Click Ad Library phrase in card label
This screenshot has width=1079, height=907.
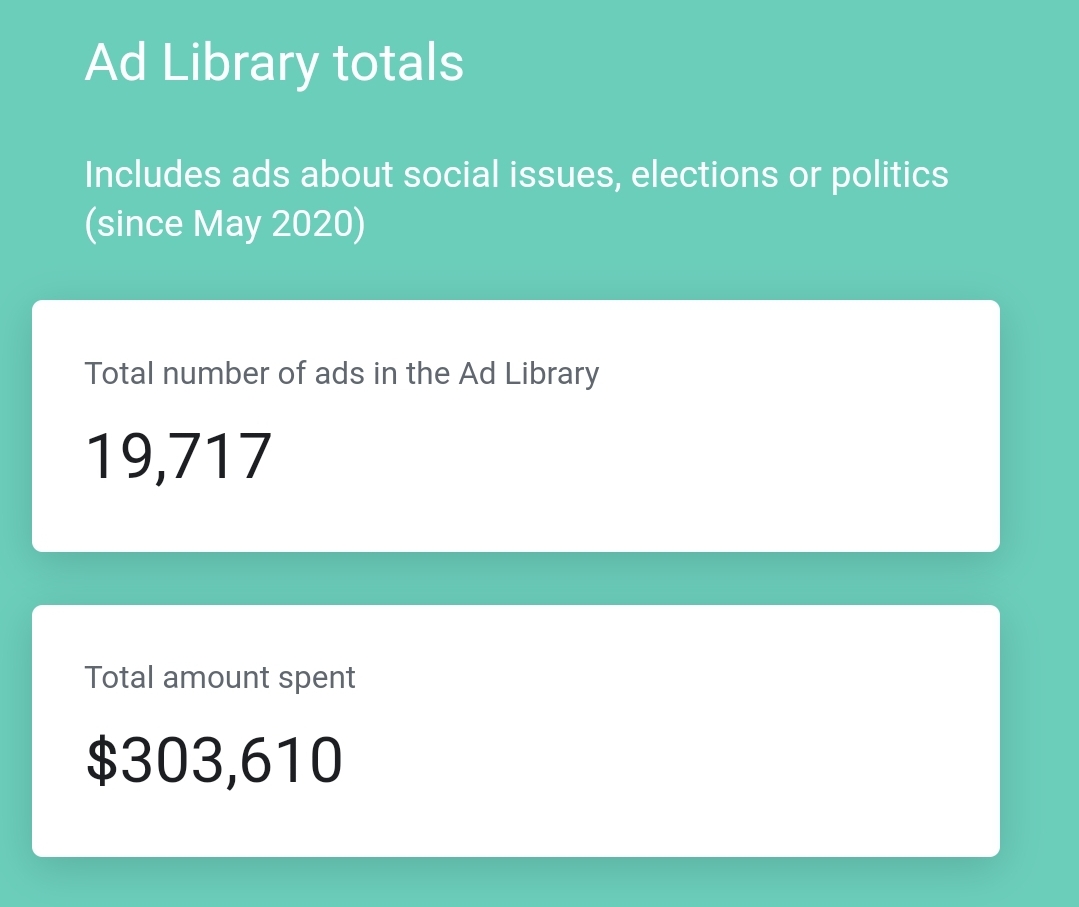point(528,374)
